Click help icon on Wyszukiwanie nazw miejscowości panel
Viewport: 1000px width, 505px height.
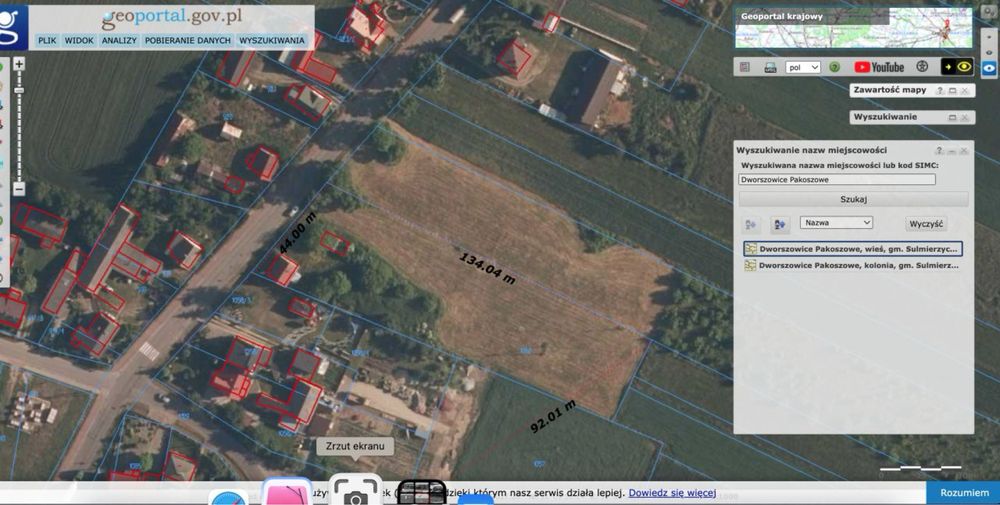point(939,150)
